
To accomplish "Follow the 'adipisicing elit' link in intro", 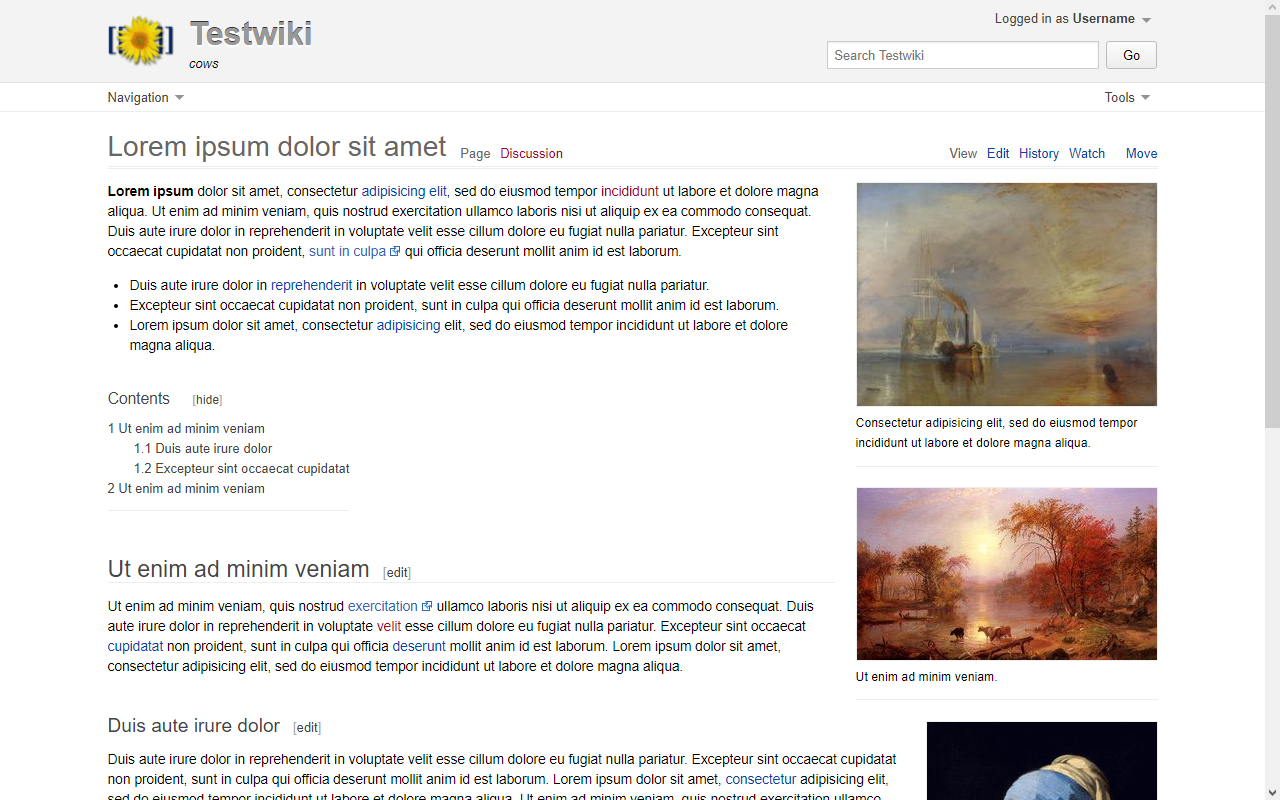I will [x=404, y=191].
